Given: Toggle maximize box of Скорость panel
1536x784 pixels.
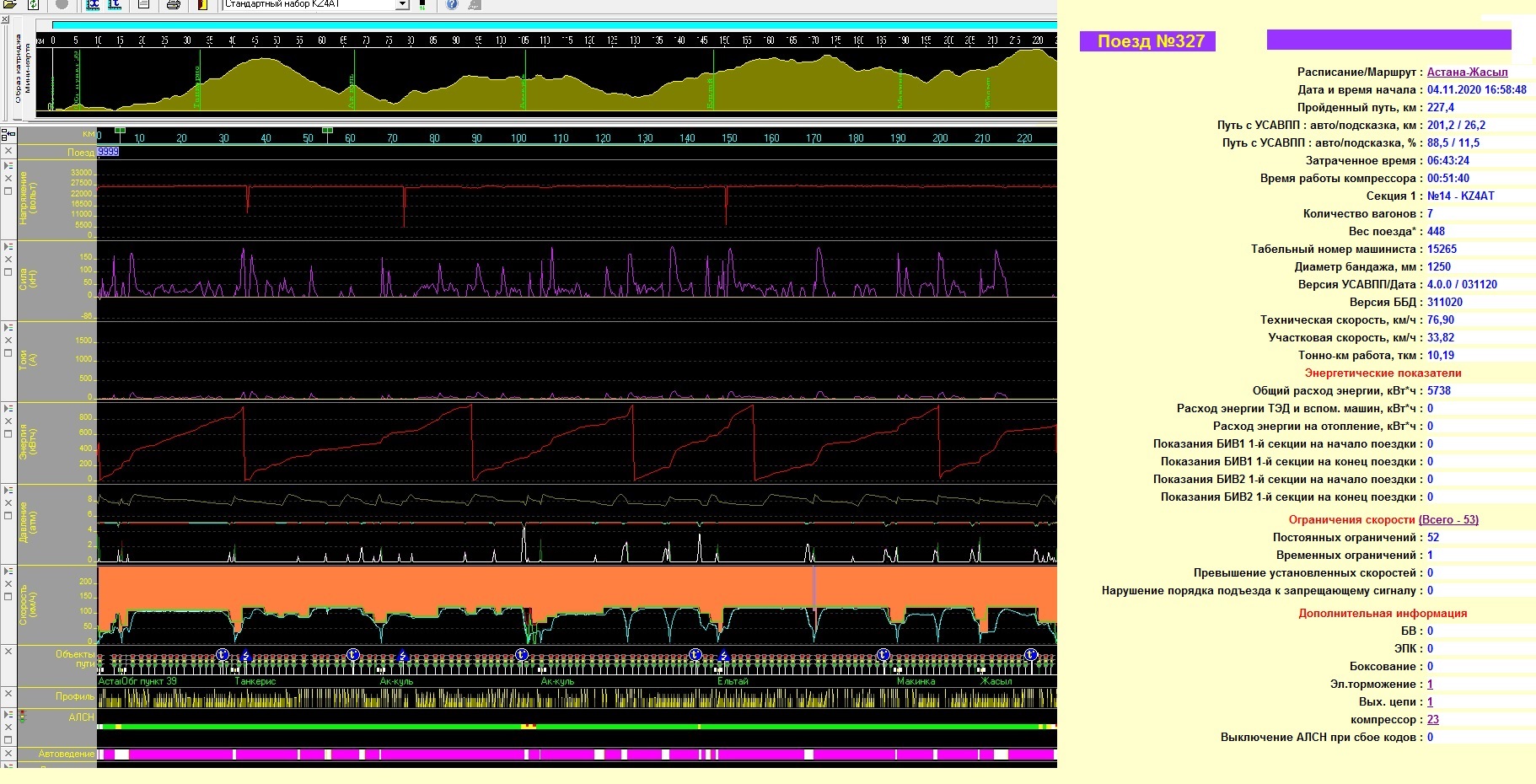Looking at the screenshot, I should 8,597.
